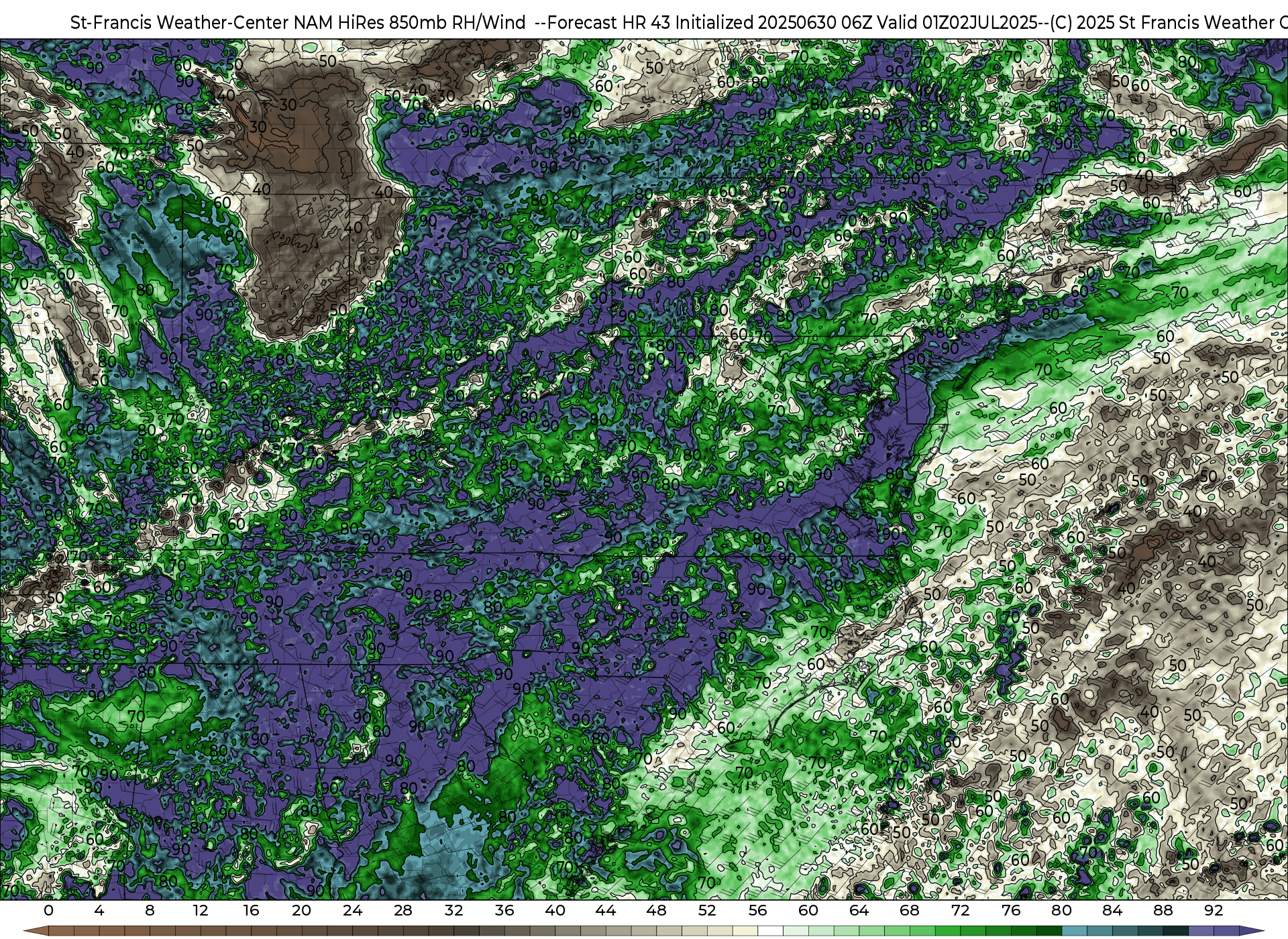Viewport: 1288px width, 939px height.
Task: Click colorbar tick label 0
Action: pyautogui.click(x=48, y=910)
